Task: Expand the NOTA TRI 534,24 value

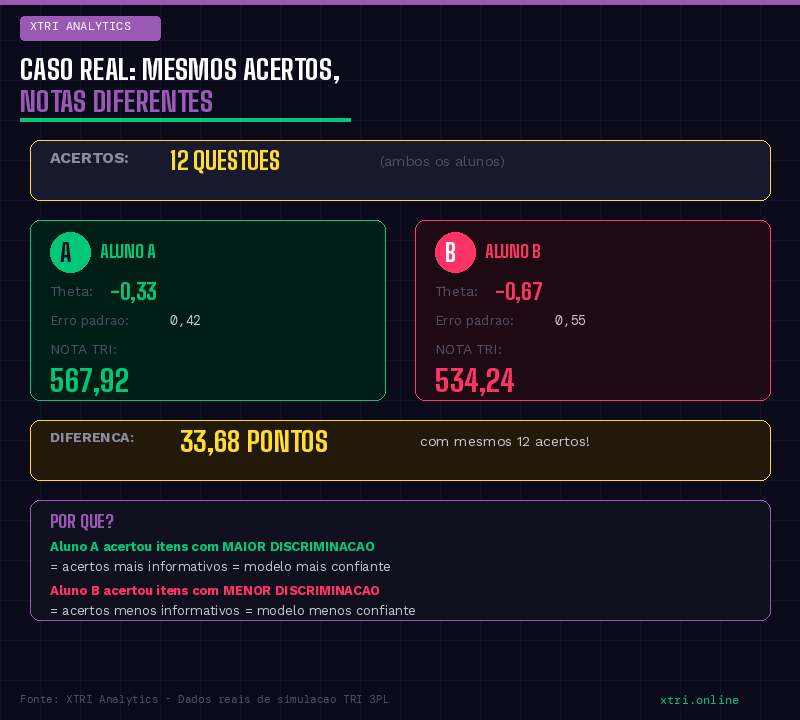Action: click(474, 381)
